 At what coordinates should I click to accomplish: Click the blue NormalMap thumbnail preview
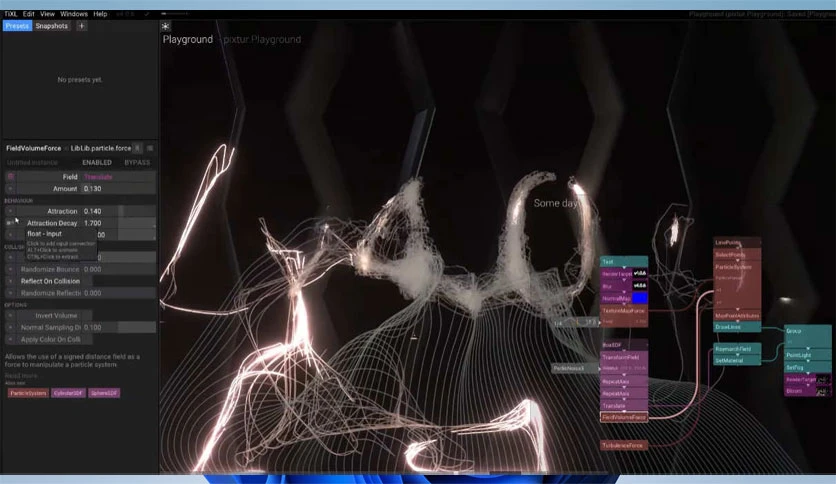[x=640, y=298]
